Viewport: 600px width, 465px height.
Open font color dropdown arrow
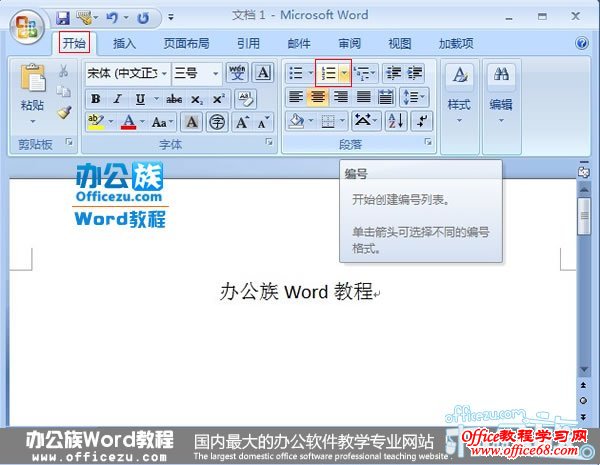coord(142,122)
